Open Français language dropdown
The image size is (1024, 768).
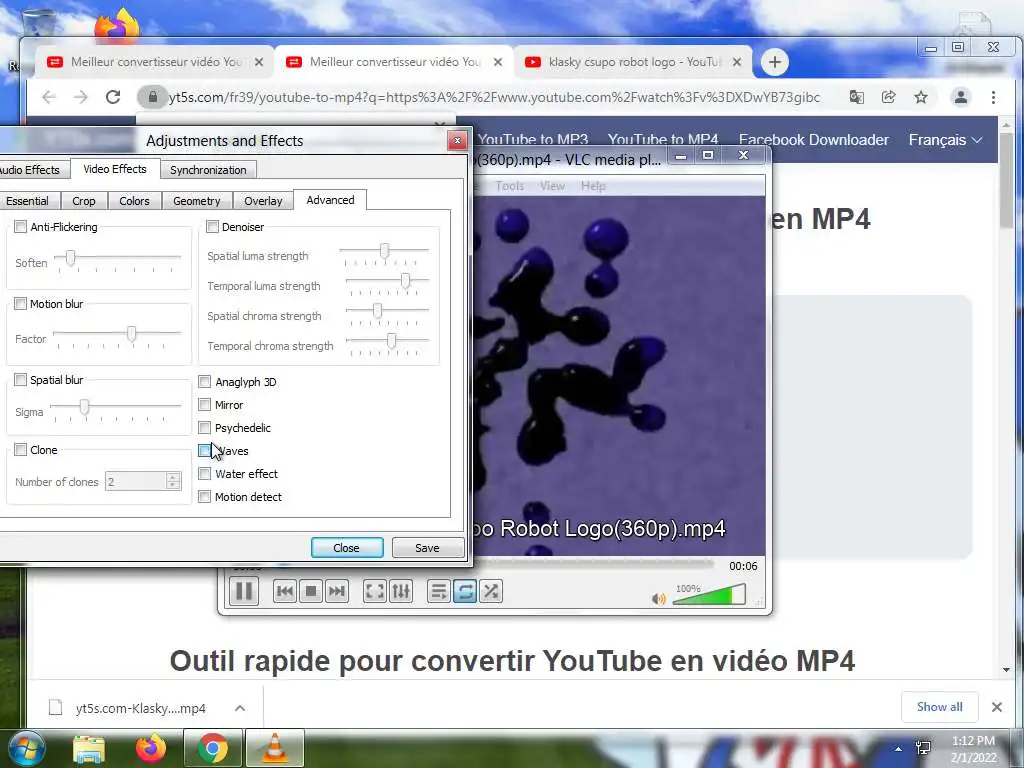pos(945,140)
